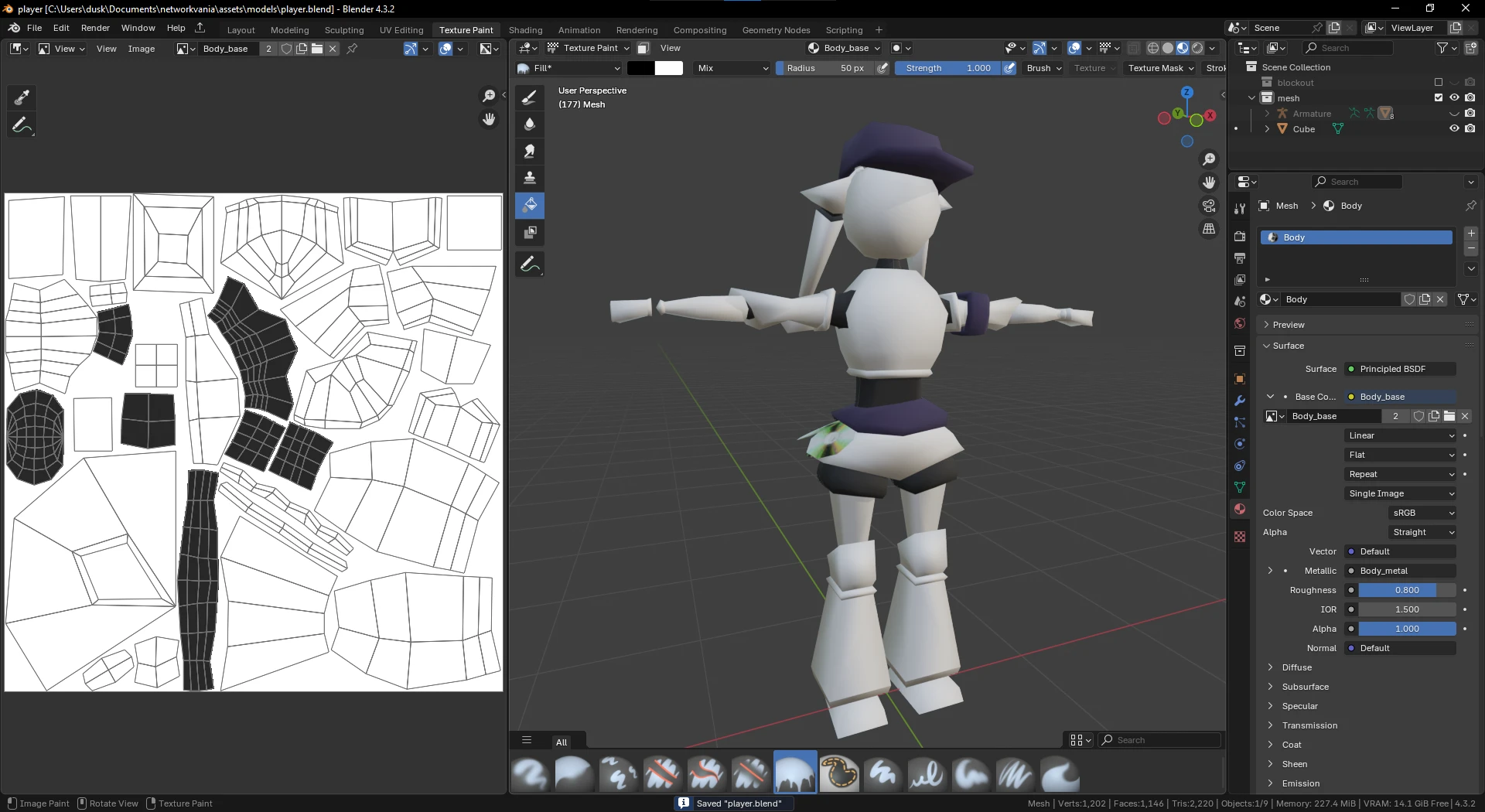This screenshot has height=812, width=1485.
Task: Disable Armature rendering with camera icon
Action: 1470,114
